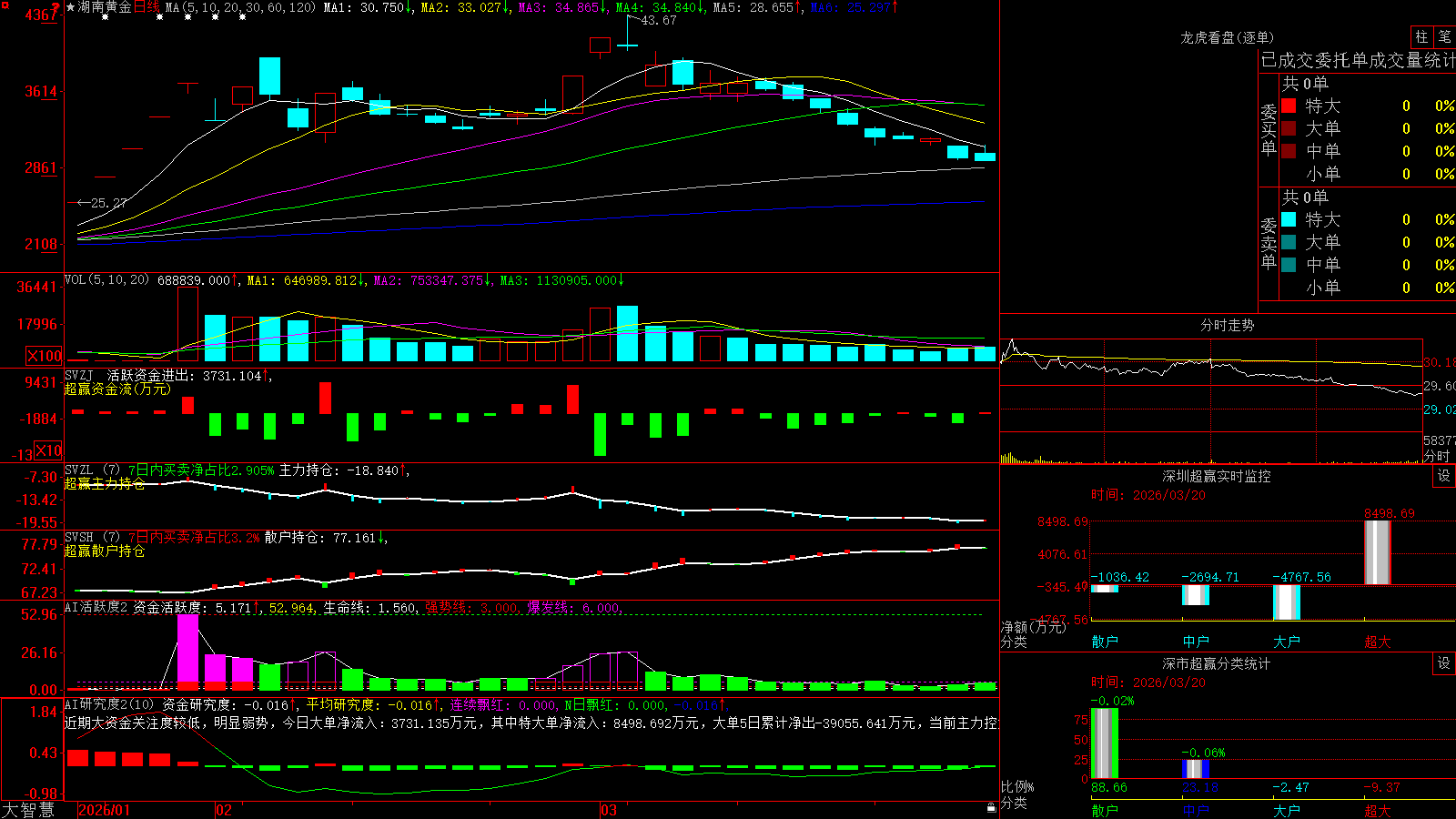
Task: Click the teal 中单 sell-order swatch
Action: tap(1289, 265)
